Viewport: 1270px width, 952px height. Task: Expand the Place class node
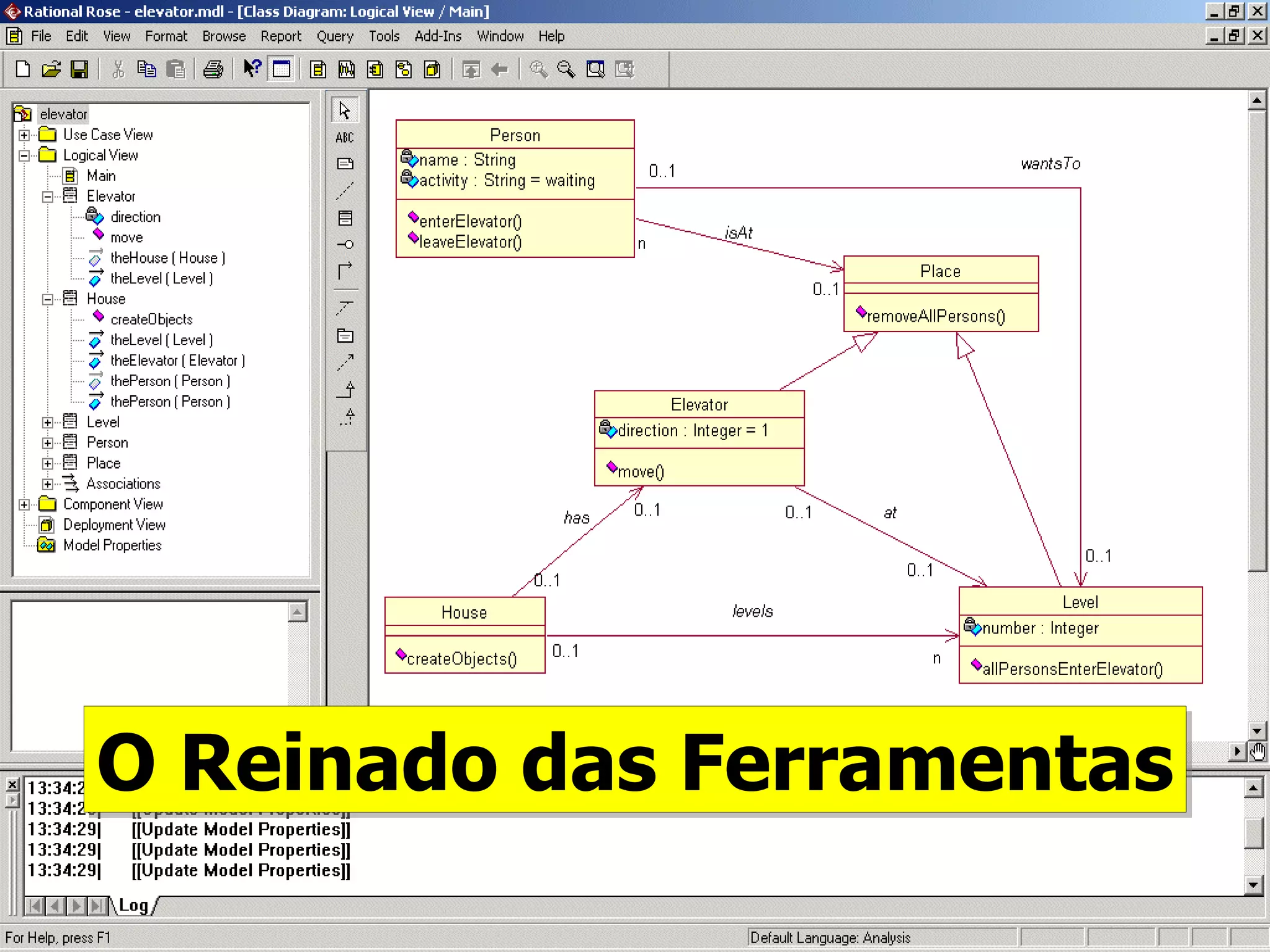[48, 464]
